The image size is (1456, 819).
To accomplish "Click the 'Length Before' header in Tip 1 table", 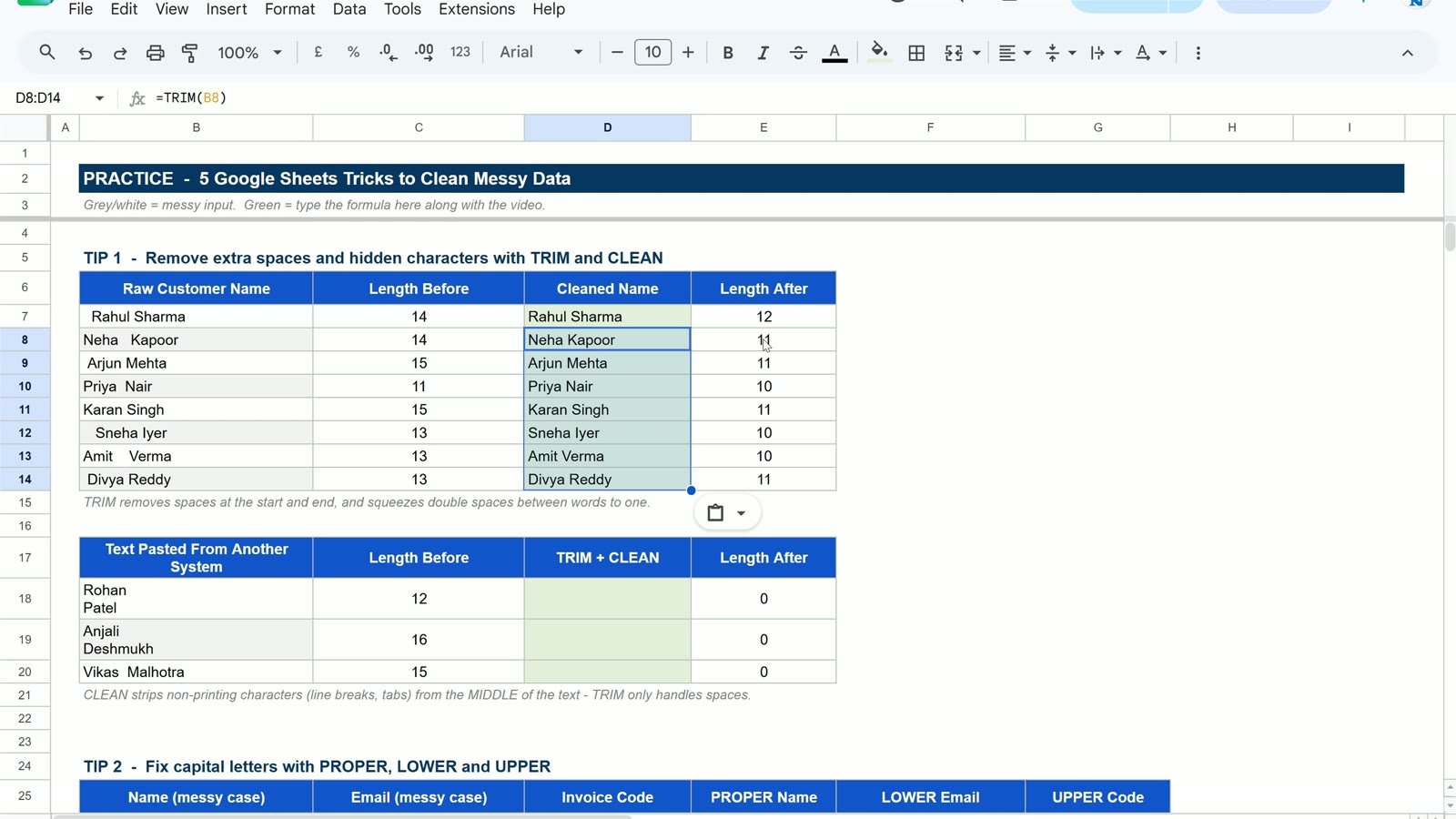I will (419, 288).
